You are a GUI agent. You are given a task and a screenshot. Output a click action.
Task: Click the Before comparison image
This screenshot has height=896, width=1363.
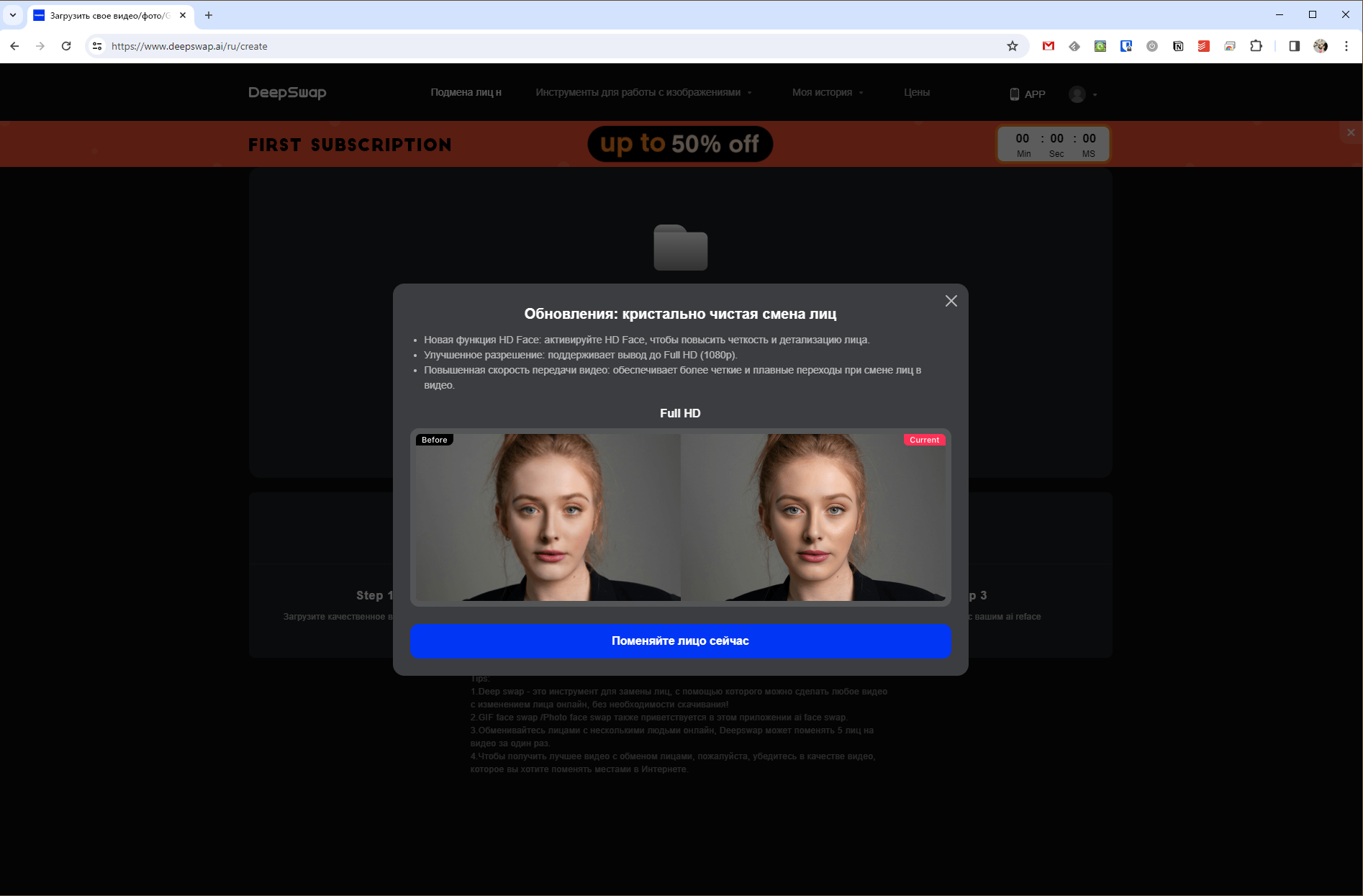tap(548, 517)
